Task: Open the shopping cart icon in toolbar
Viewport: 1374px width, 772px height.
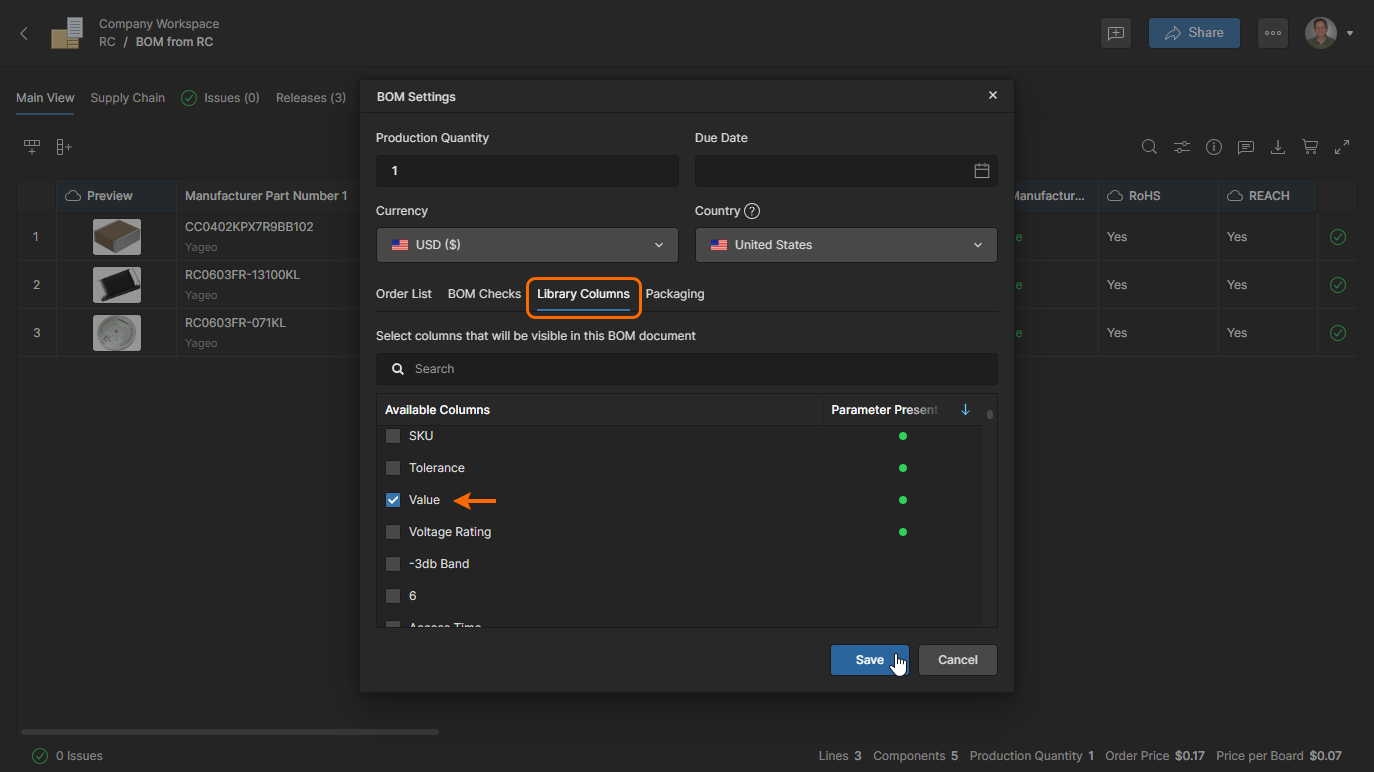Action: pos(1309,147)
